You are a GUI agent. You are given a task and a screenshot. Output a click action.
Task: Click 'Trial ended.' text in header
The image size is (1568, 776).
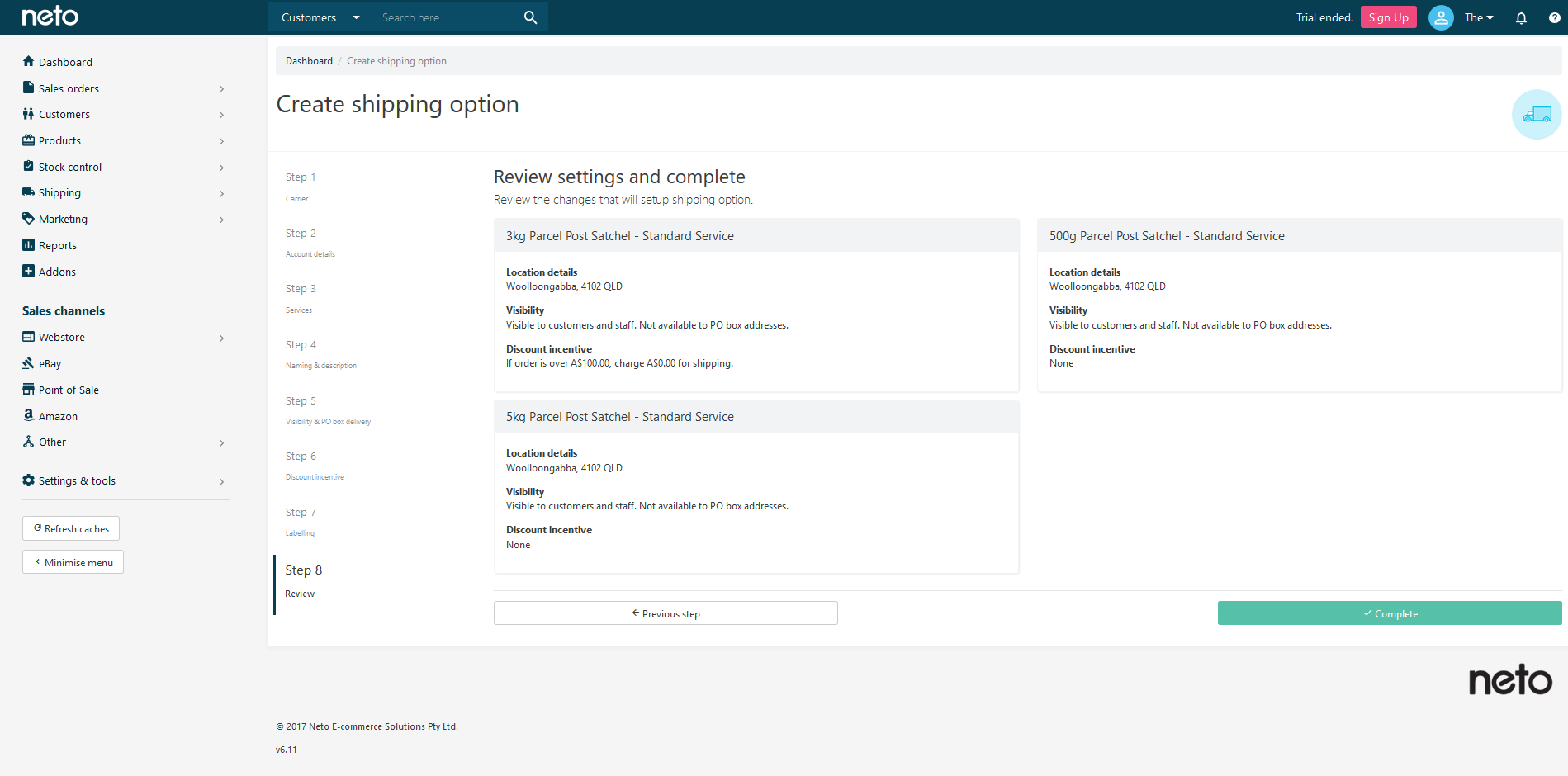click(x=1324, y=17)
